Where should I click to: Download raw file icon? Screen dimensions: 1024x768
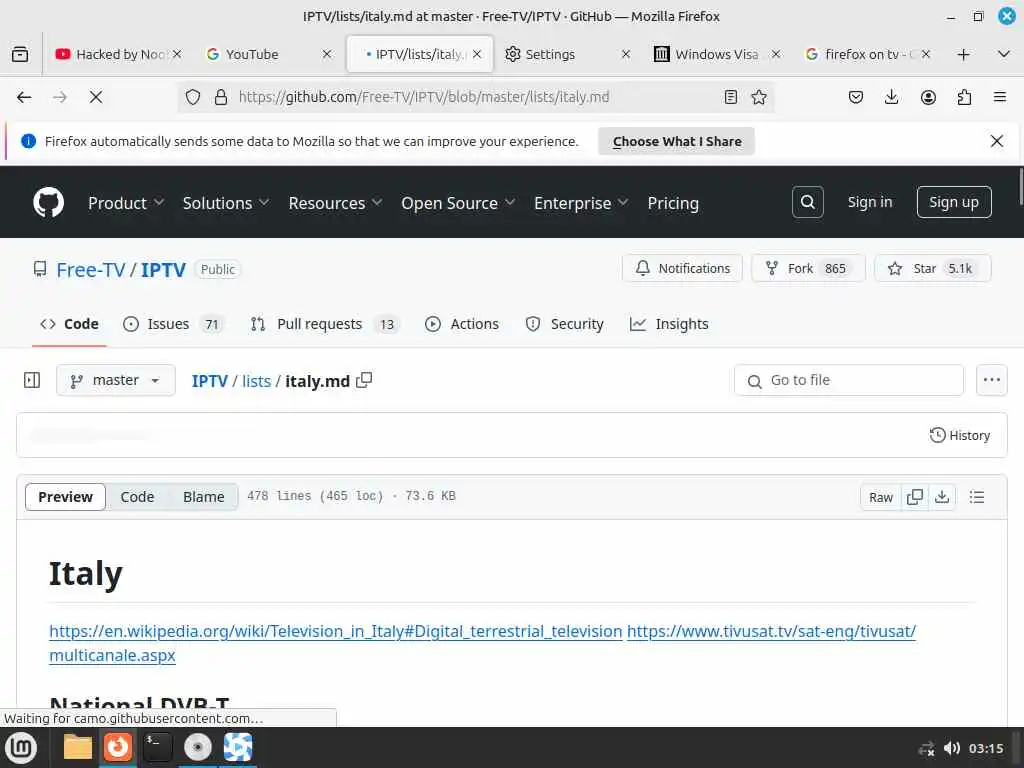coord(942,497)
